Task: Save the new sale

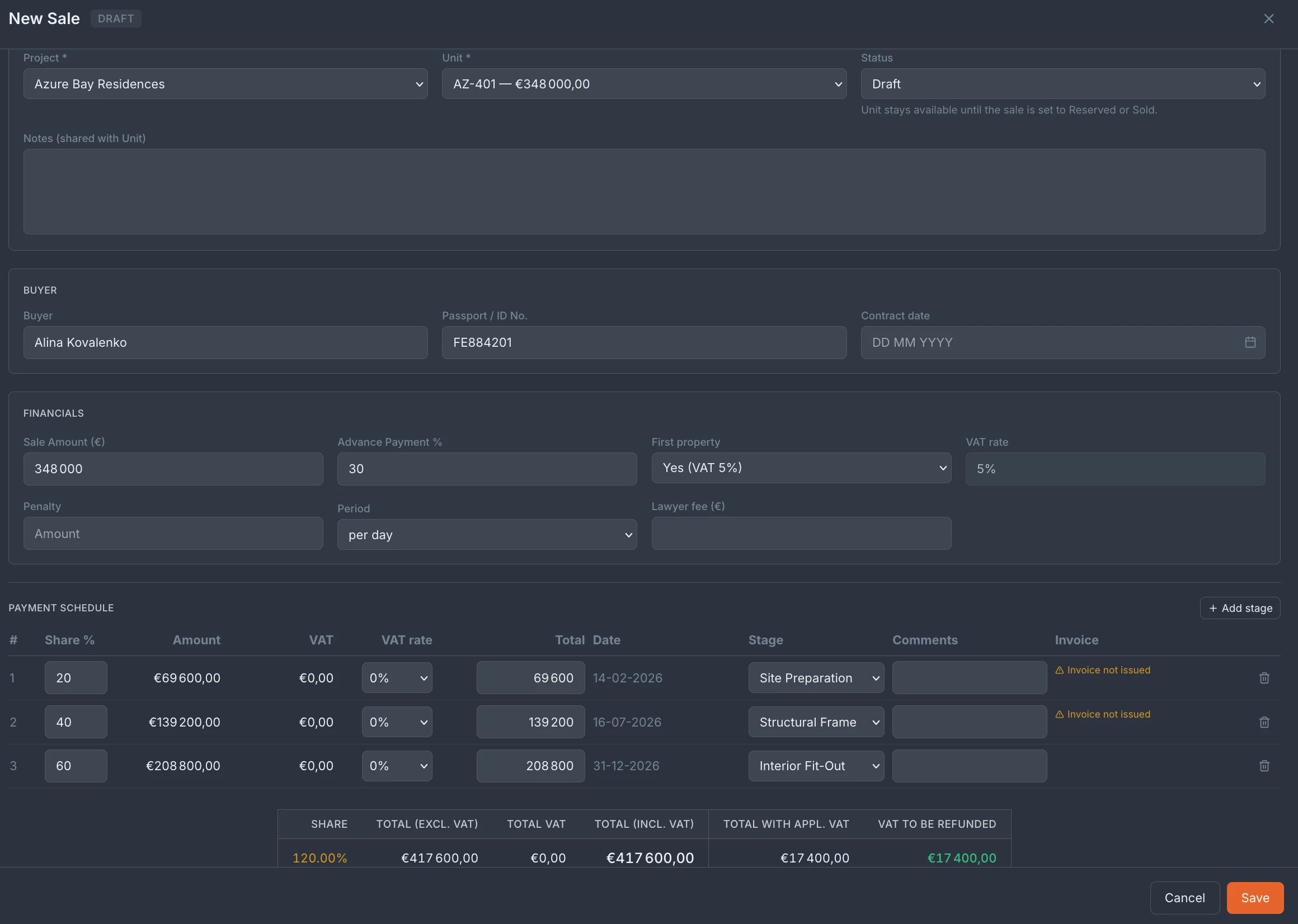Action: [1254, 898]
